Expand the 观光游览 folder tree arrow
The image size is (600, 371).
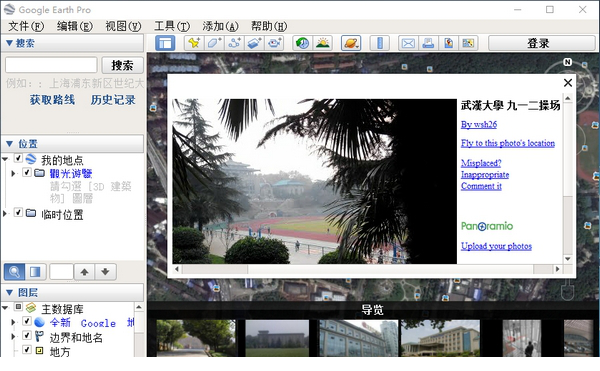tap(13, 173)
